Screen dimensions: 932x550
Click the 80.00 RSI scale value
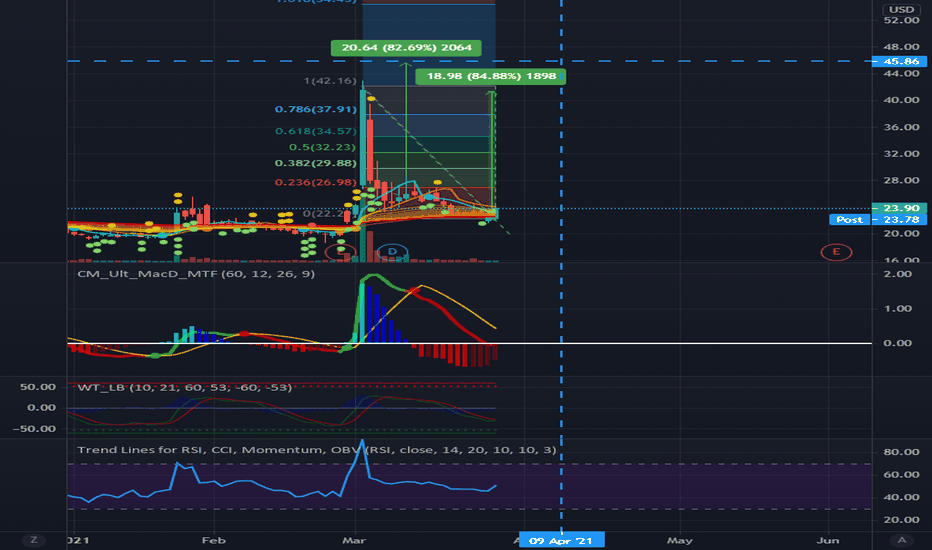pyautogui.click(x=901, y=452)
